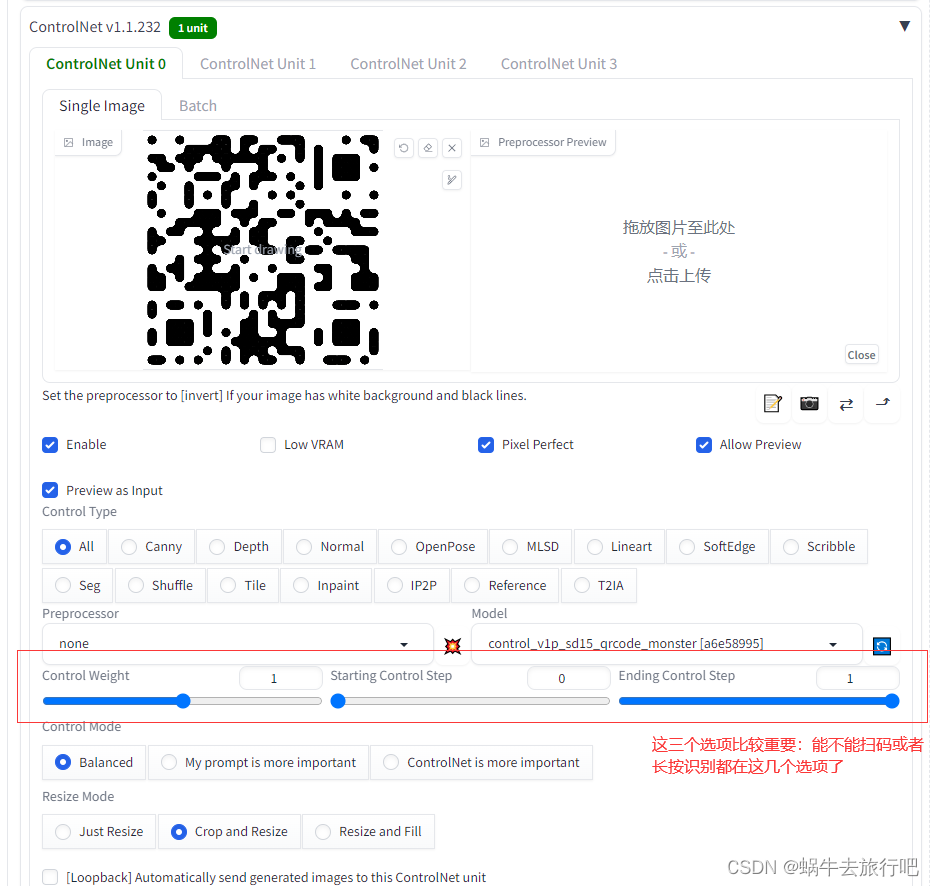The width and height of the screenshot is (934, 886).
Task: Open new canvas with the notepad icon
Action: (773, 403)
